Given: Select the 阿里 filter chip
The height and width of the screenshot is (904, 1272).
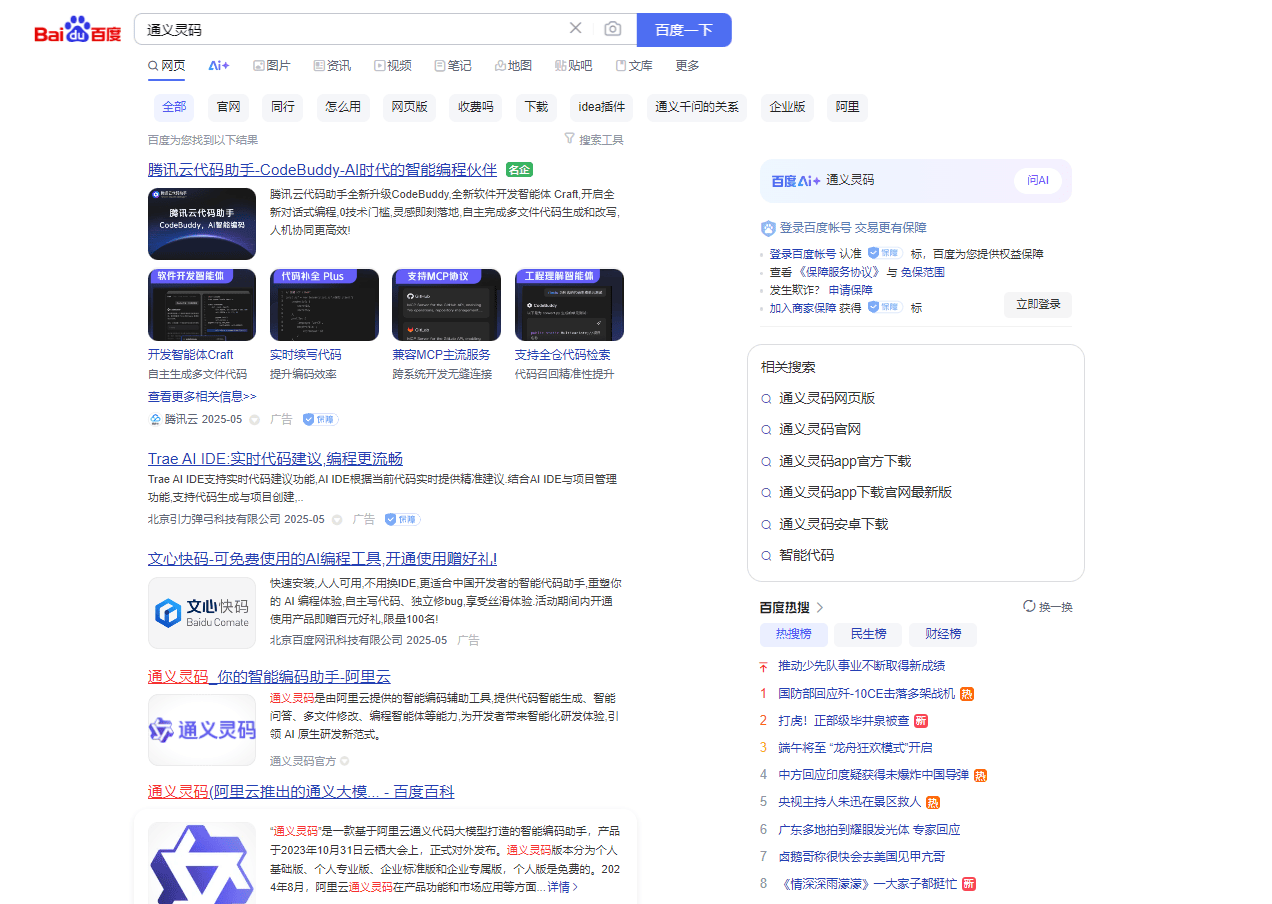Looking at the screenshot, I should [847, 107].
